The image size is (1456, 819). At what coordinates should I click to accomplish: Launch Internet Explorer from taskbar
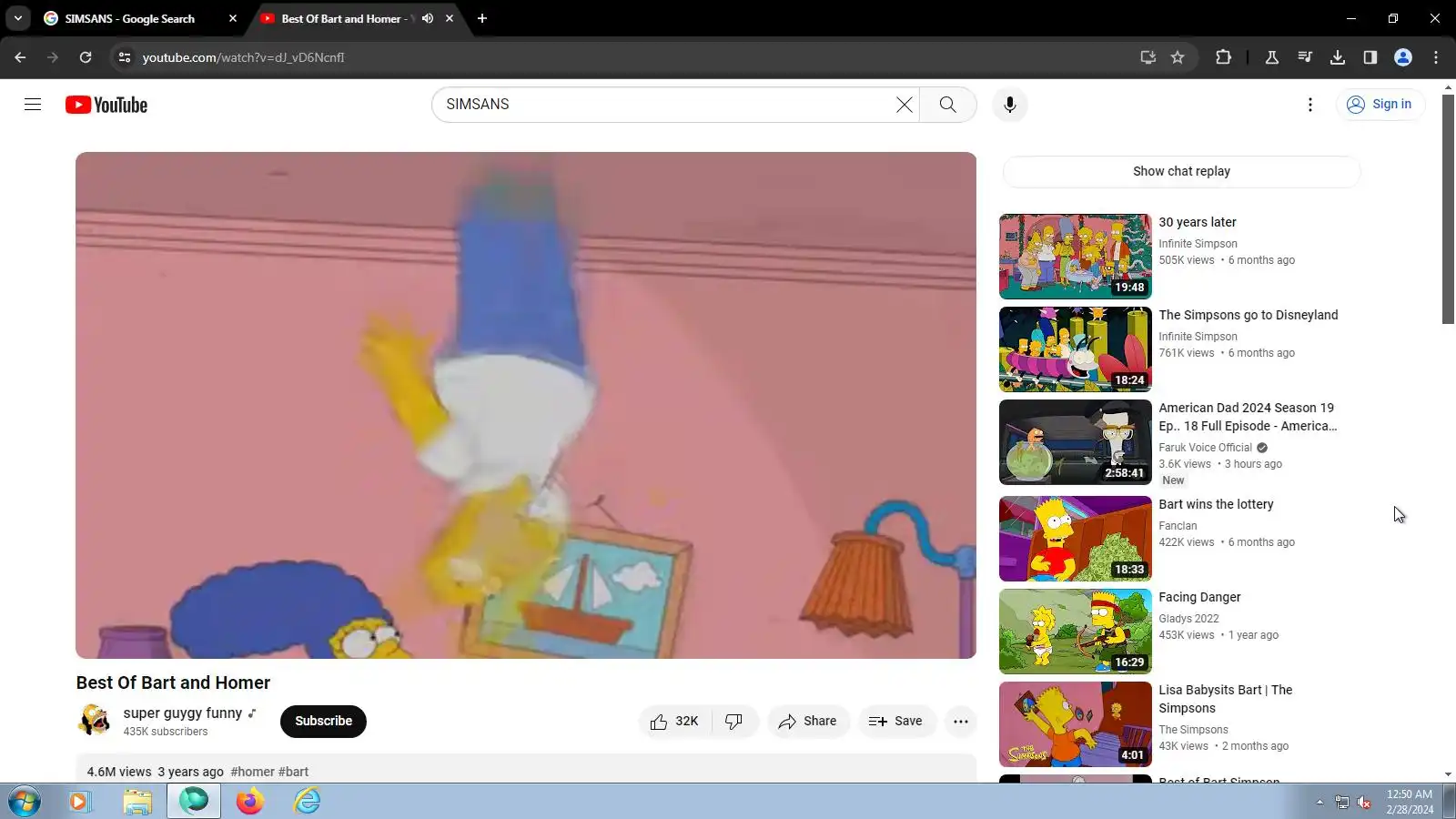click(x=308, y=802)
